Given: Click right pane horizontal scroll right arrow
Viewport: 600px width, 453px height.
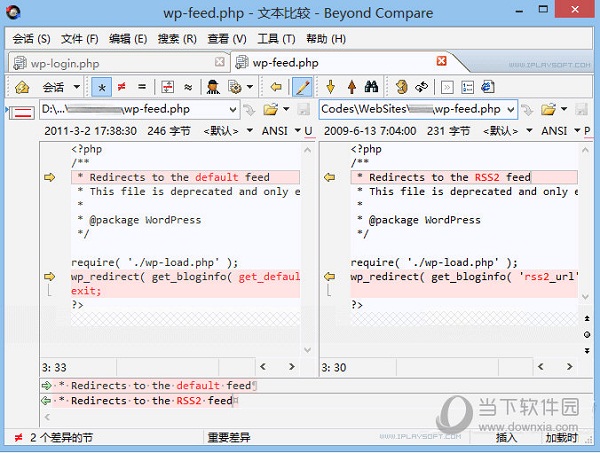Looking at the screenshot, I should [x=569, y=367].
